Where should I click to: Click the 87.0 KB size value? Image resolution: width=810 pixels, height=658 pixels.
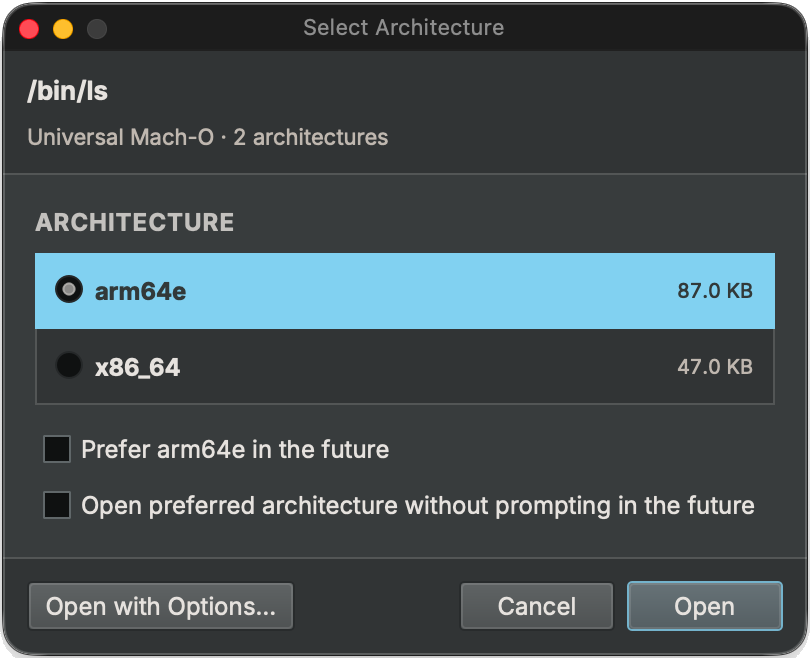pos(714,292)
